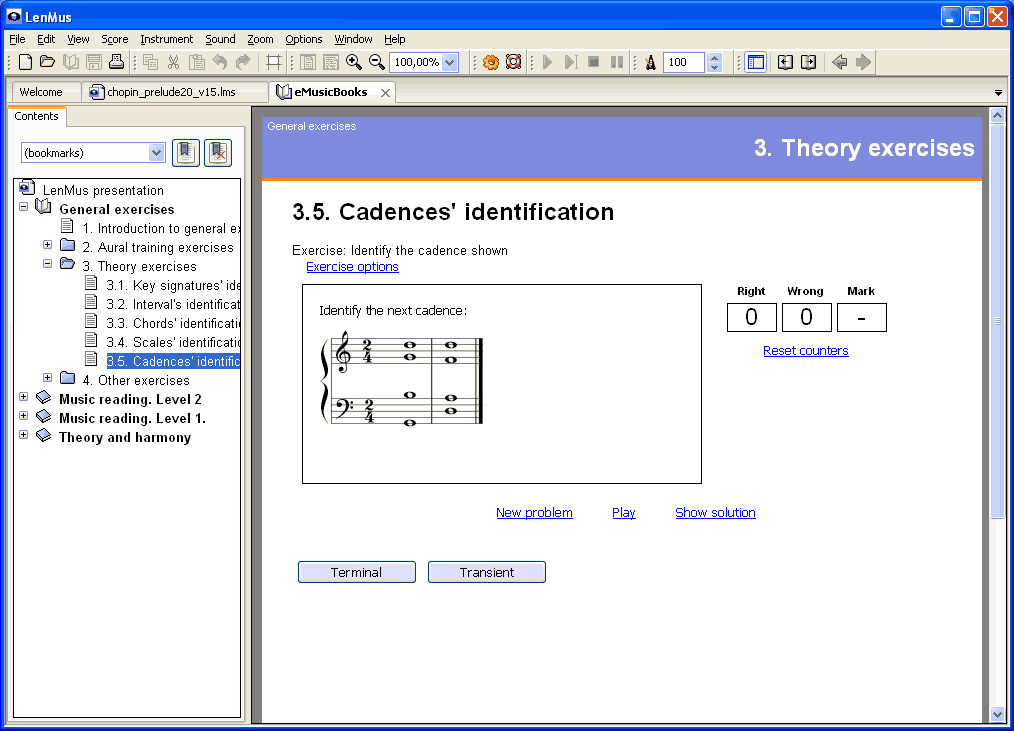Toggle the metronome icon
1014x731 pixels.
(651, 62)
